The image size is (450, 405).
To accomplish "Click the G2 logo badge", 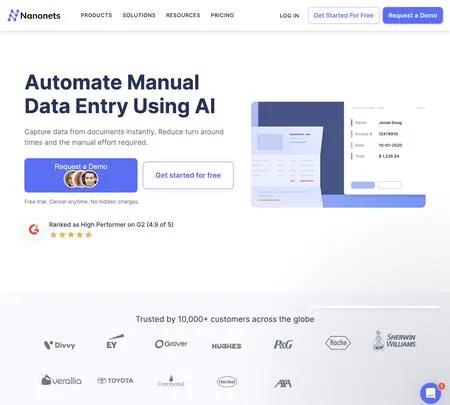I will coord(34,229).
